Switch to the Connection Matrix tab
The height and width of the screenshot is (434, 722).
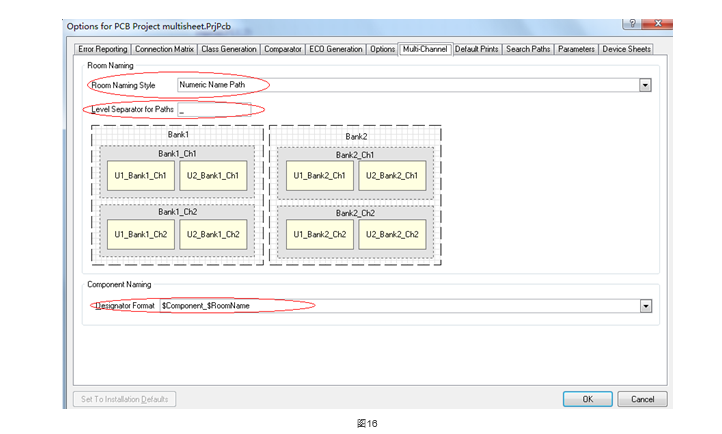click(164, 49)
